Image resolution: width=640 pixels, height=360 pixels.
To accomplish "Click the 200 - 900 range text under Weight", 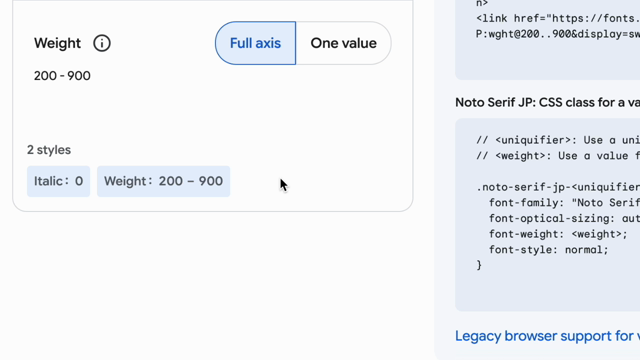I will coord(62,76).
